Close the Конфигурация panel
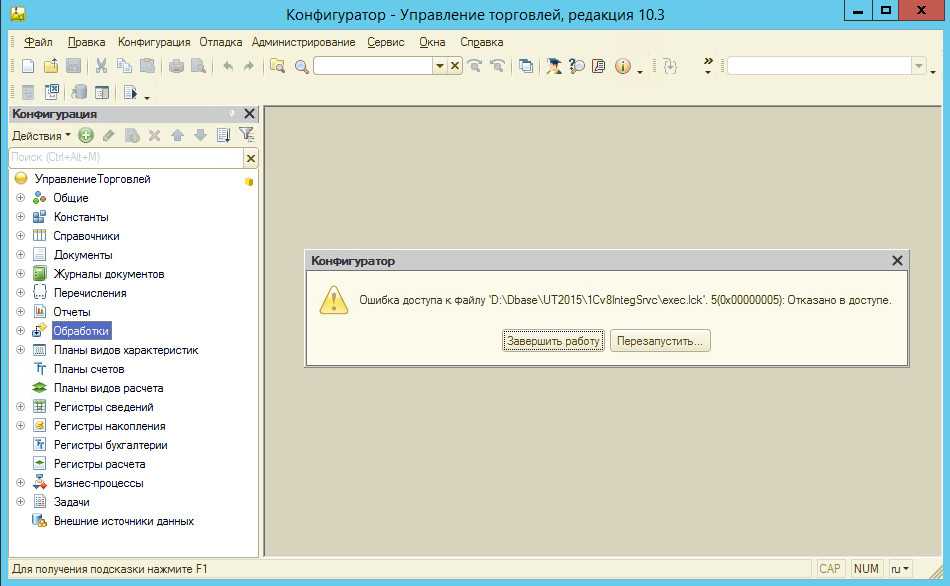The width and height of the screenshot is (950, 586). pyautogui.click(x=249, y=113)
